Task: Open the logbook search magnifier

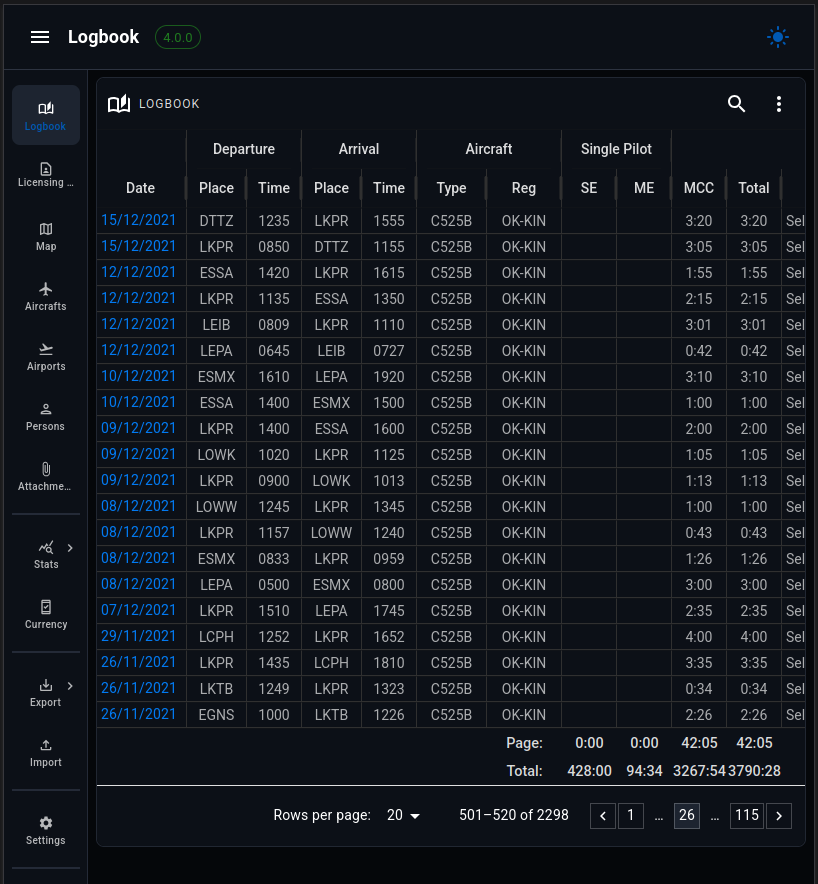Action: coord(736,104)
